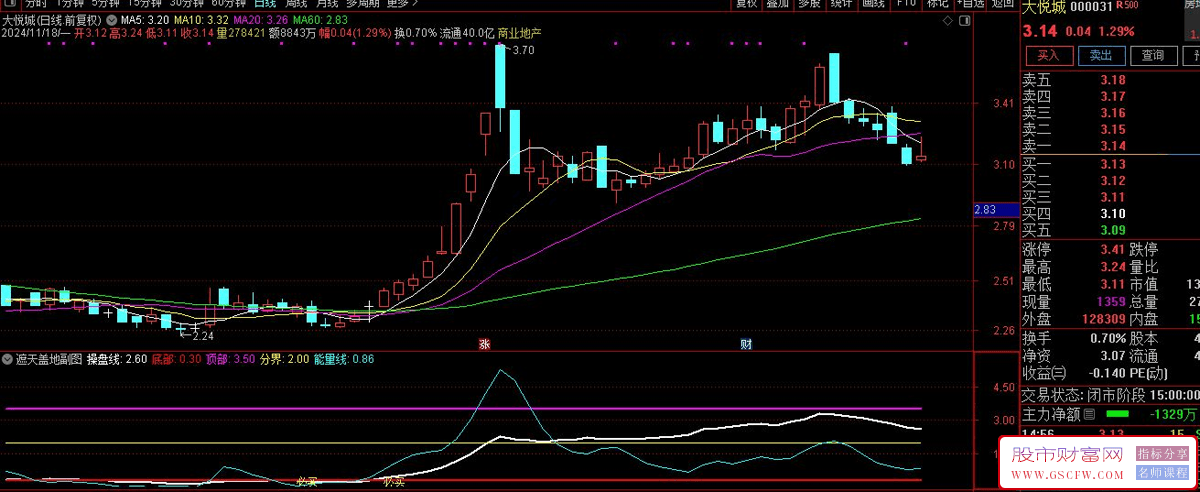Viewport: 1200px width, 492px height.
Task: Open the 叠加 overlay toolbar option
Action: click(777, 3)
